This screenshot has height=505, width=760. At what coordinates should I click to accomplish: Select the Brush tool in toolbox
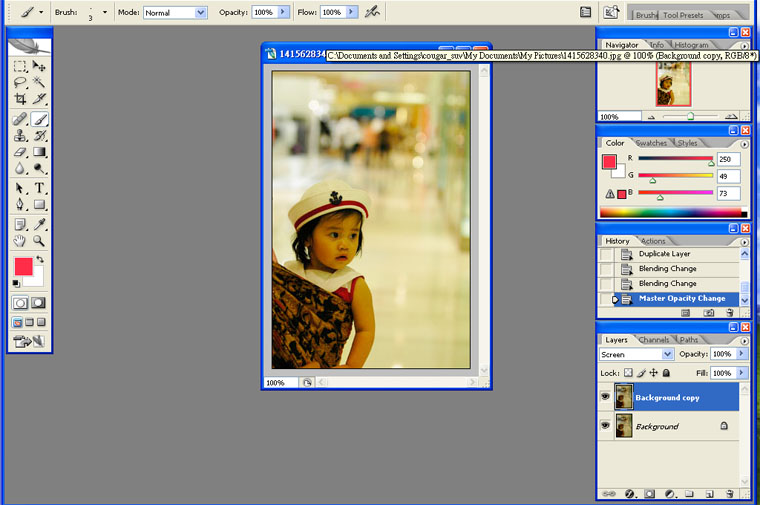[39, 119]
